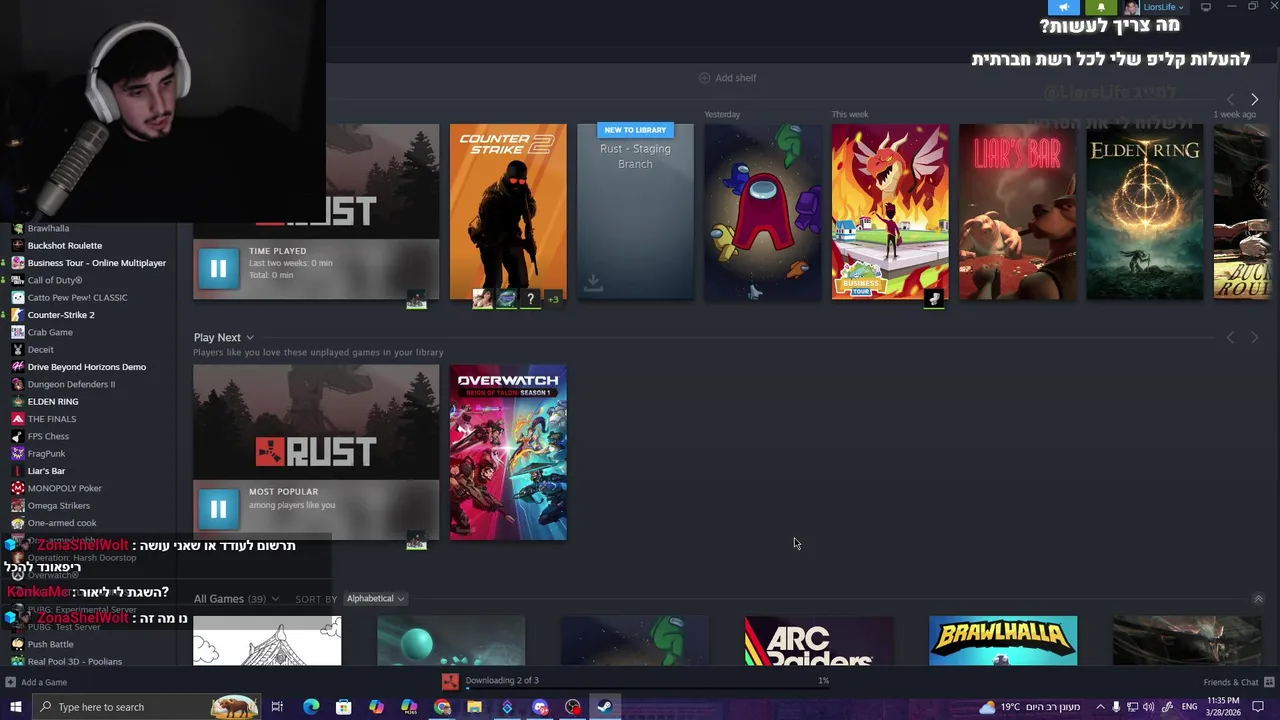The height and width of the screenshot is (720, 1280).
Task: Click the friend avatar on Business Tour card
Action: click(934, 299)
